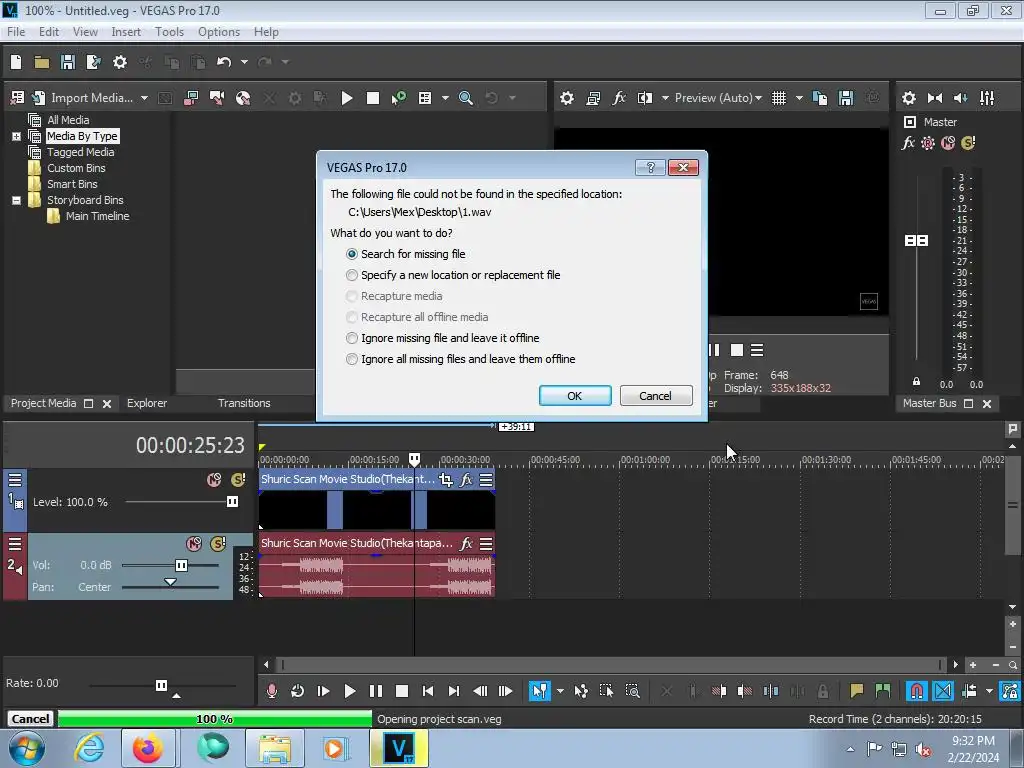Open the Edit menu
The height and width of the screenshot is (768, 1024).
(49, 32)
